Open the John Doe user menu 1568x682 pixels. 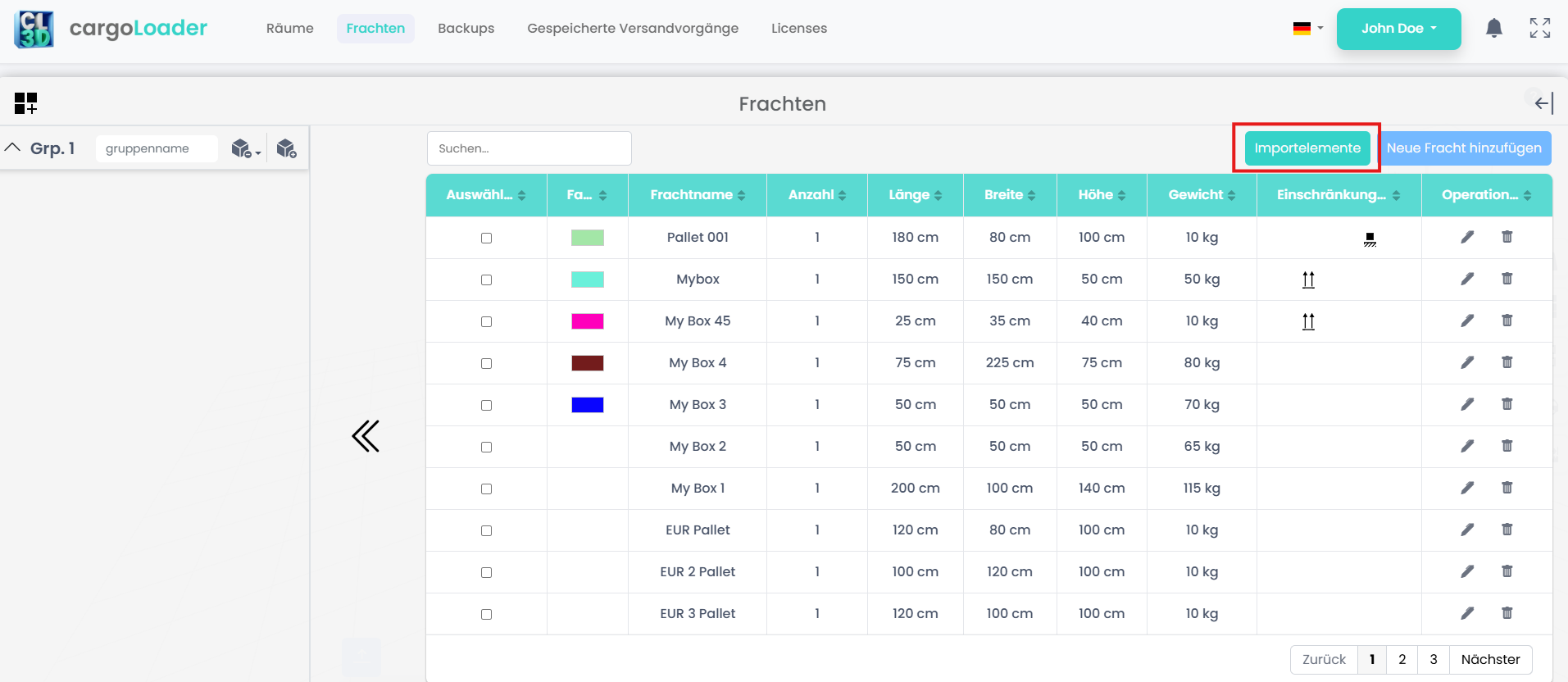tap(1398, 29)
